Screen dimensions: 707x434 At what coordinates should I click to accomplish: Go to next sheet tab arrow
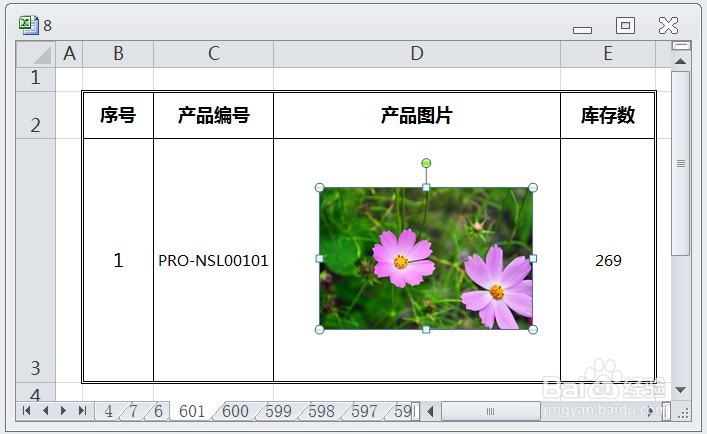point(64,411)
